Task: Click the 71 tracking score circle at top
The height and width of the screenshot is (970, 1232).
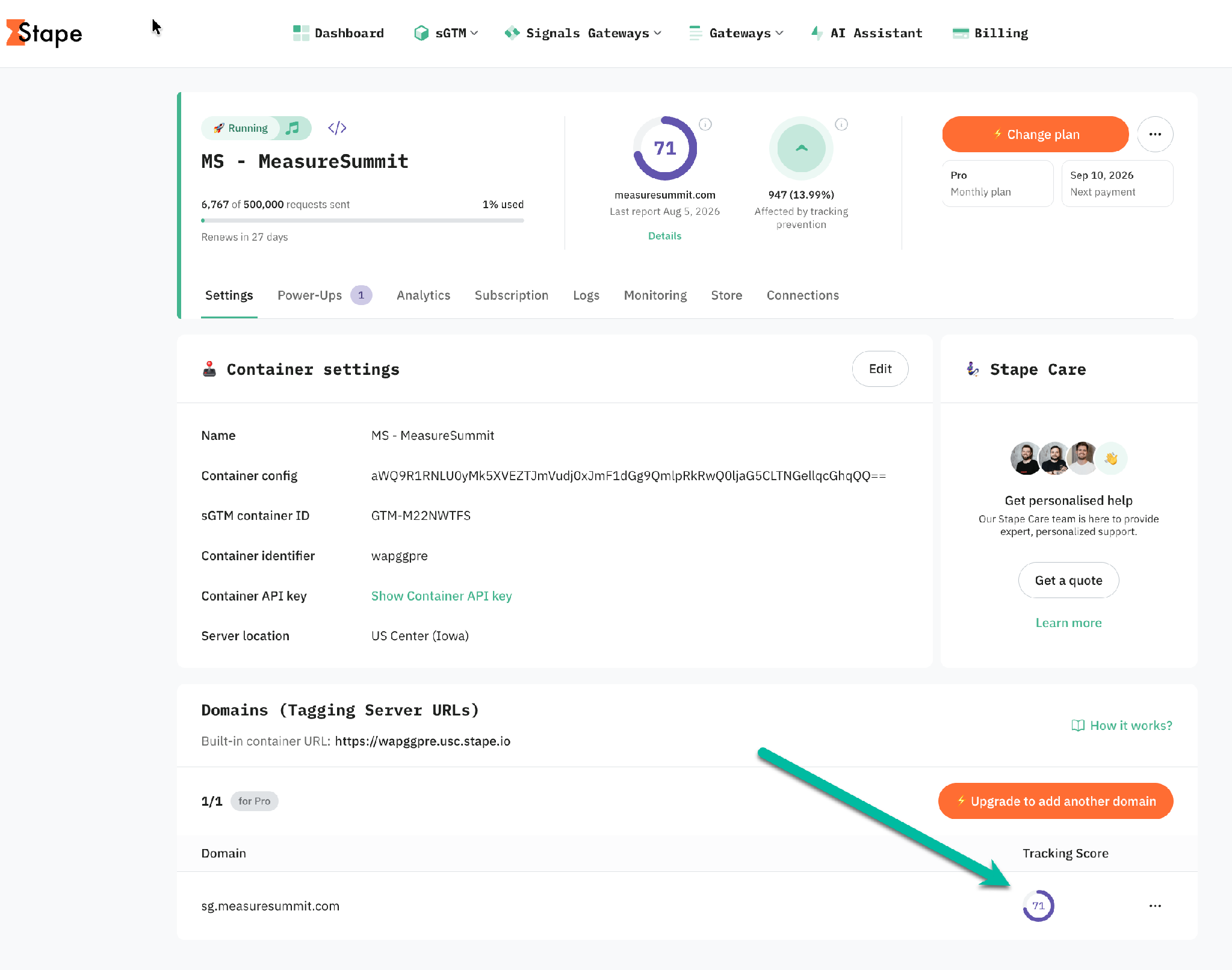Action: click(x=665, y=148)
